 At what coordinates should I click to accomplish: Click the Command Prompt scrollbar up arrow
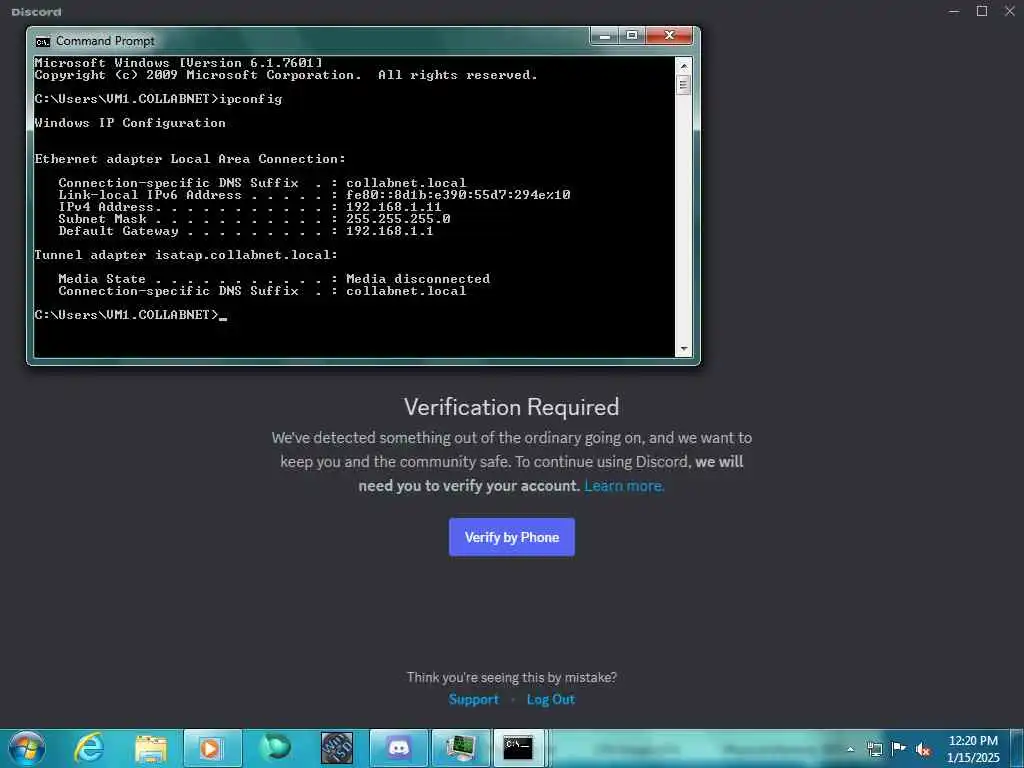(684, 65)
